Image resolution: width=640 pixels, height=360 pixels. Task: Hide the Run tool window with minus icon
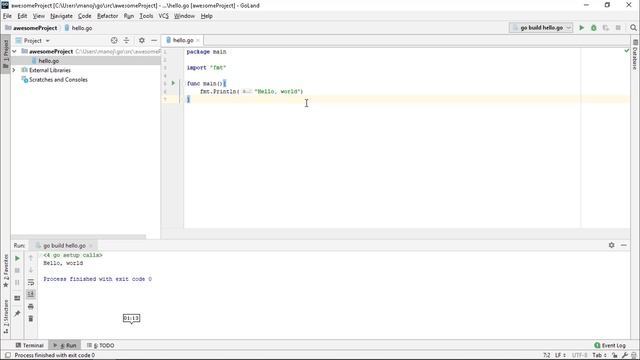click(x=624, y=245)
